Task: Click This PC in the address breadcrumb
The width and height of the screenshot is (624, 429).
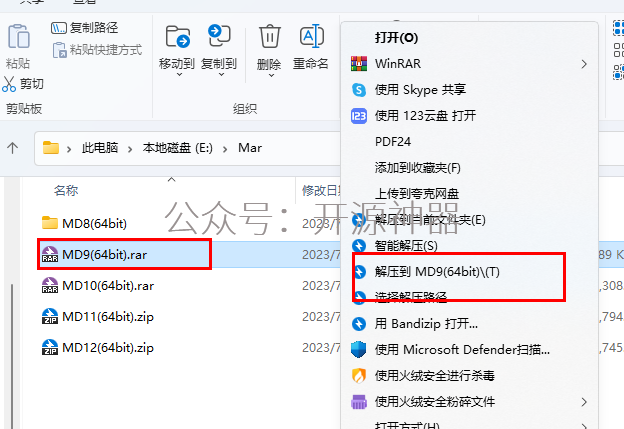Action: click(100, 148)
